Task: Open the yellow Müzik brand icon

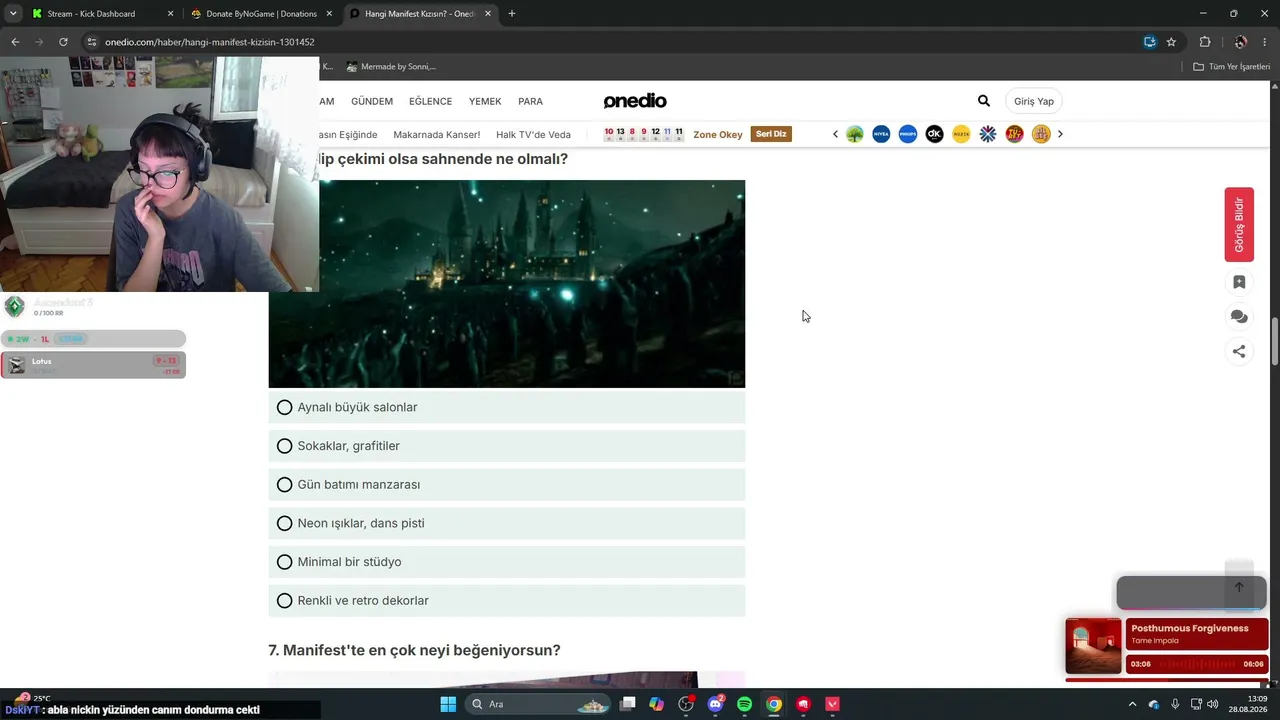Action: pyautogui.click(x=961, y=134)
